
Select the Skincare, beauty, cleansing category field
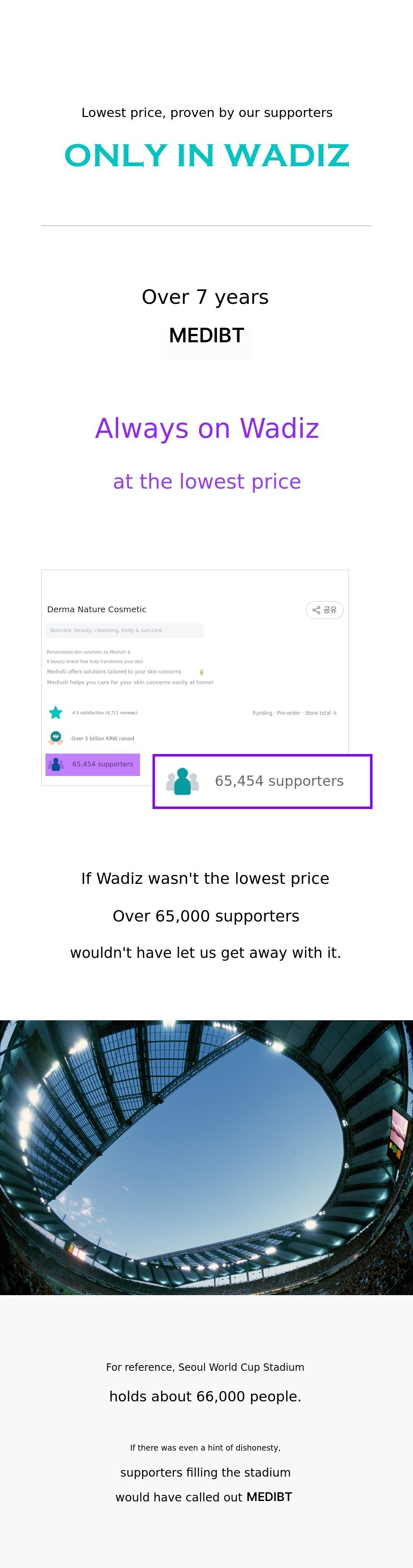pyautogui.click(x=124, y=630)
